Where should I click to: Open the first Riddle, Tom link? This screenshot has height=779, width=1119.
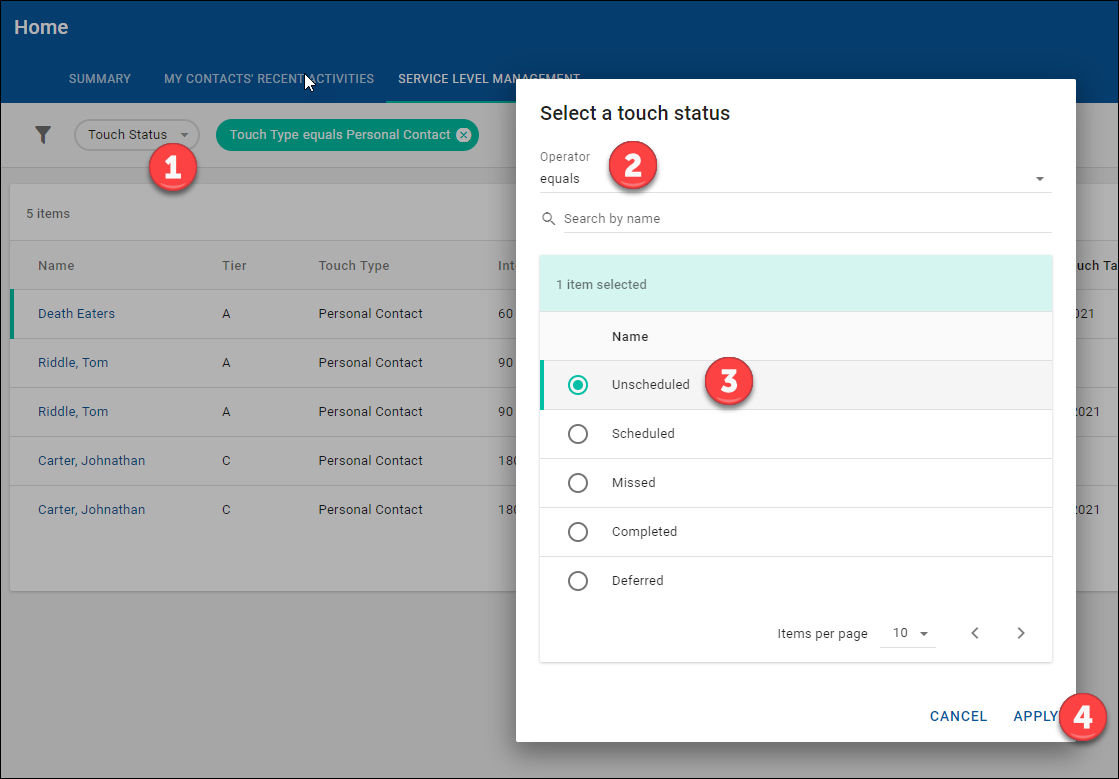coord(73,362)
